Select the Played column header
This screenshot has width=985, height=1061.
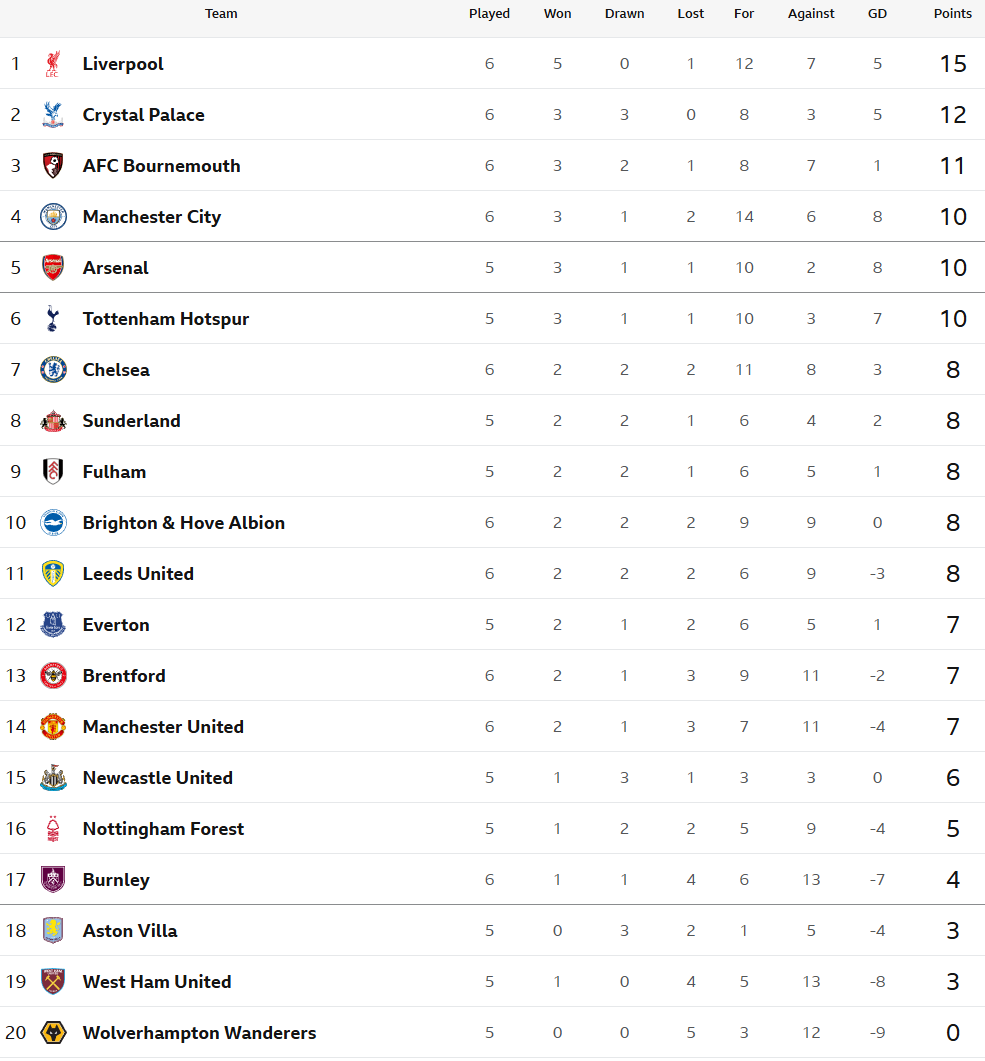(x=489, y=14)
